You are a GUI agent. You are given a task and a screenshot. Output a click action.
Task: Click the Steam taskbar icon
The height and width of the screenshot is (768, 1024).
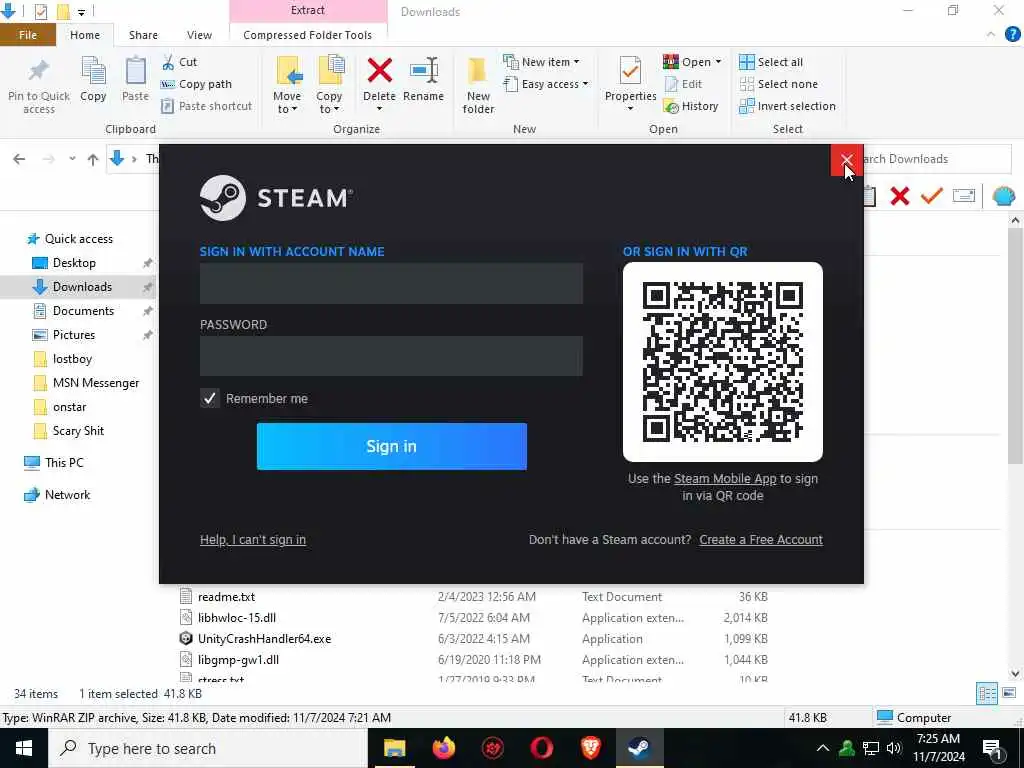pos(639,748)
